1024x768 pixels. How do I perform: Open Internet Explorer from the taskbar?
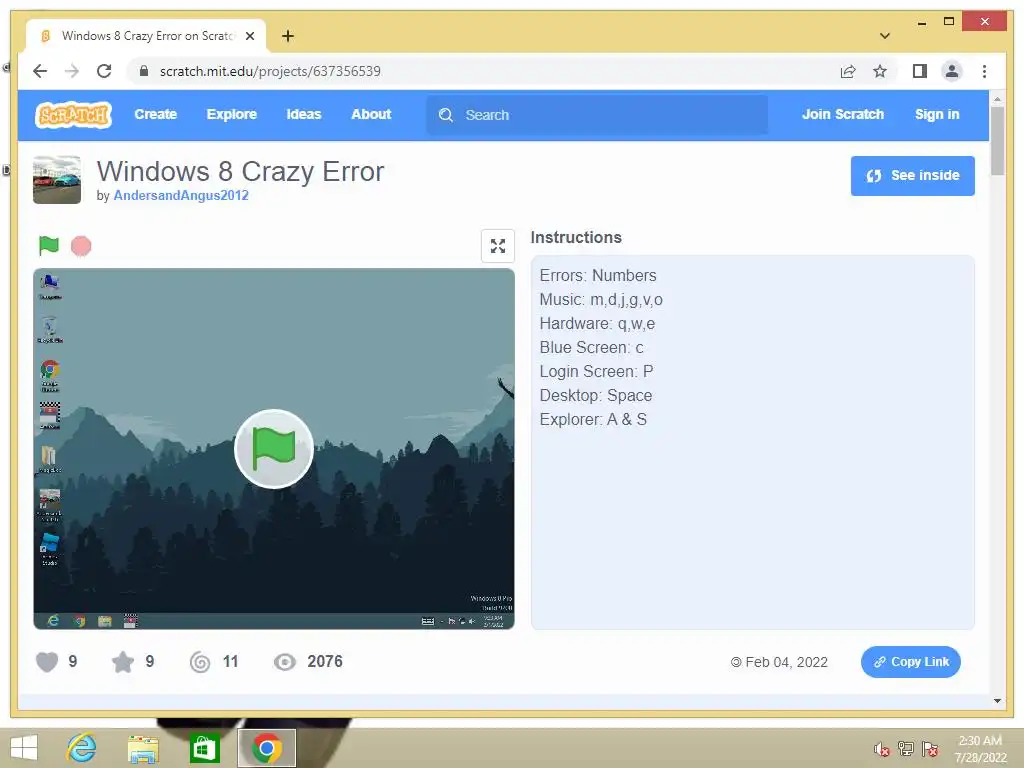pos(82,748)
